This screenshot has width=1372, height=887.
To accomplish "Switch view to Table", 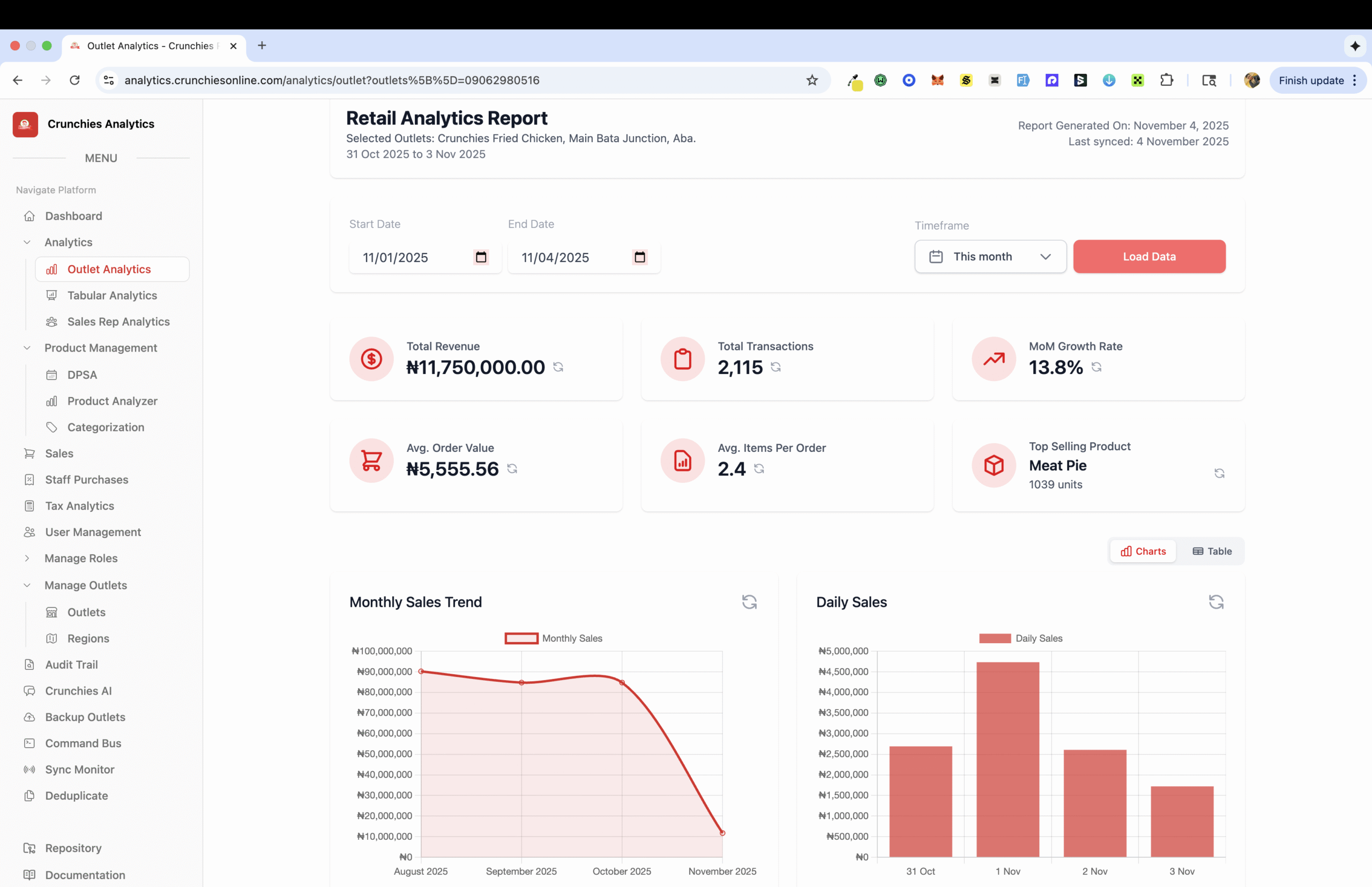I will (x=1211, y=551).
